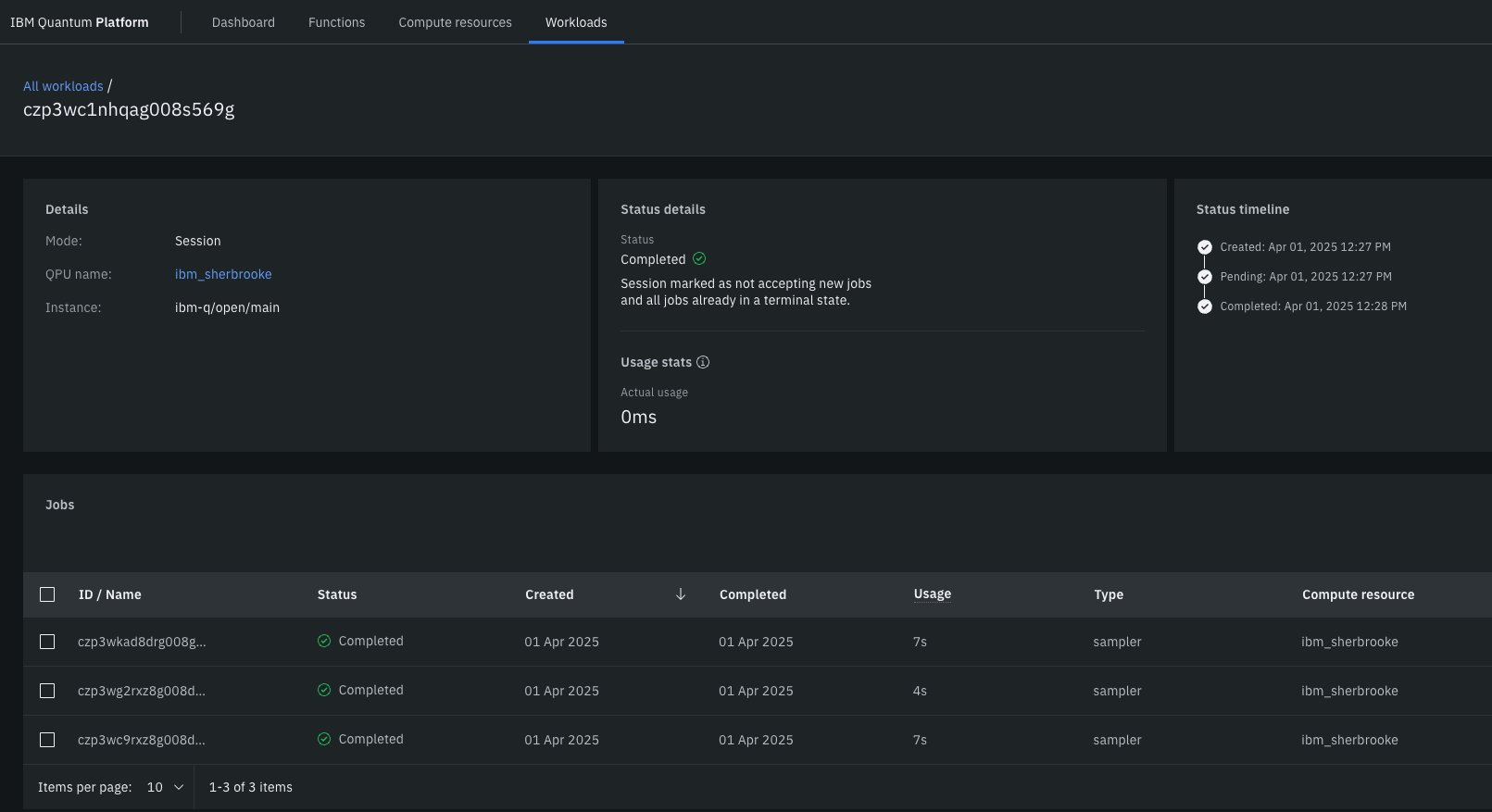
Task: Toggle the select-all jobs checkbox
Action: click(x=47, y=594)
